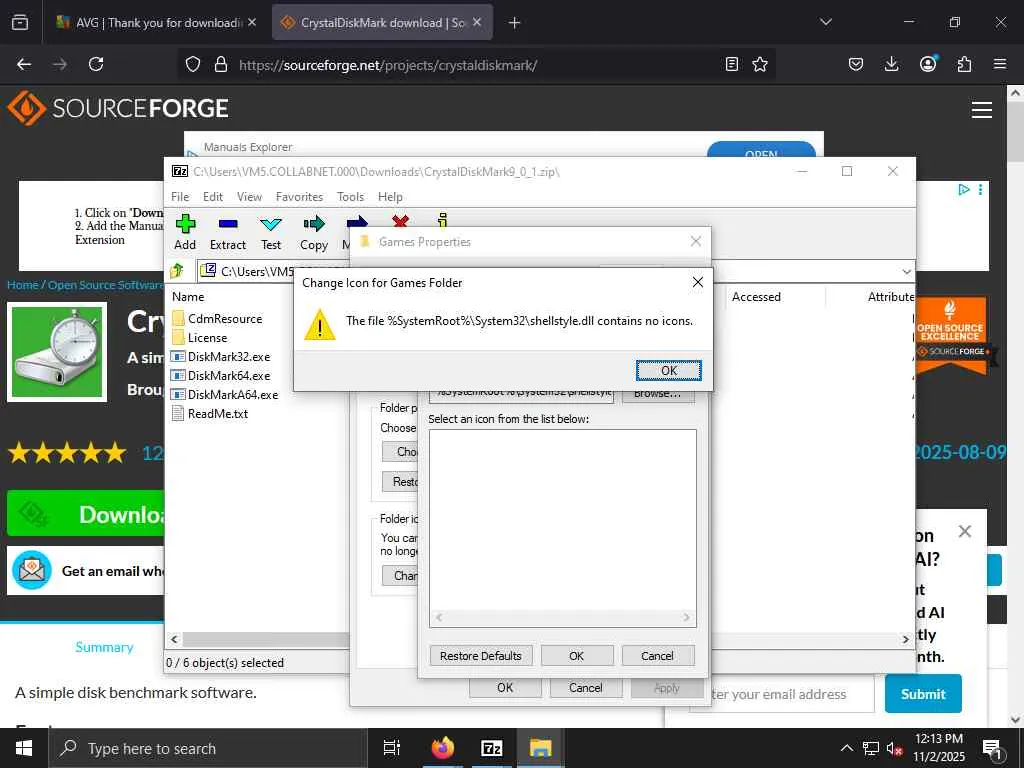Open Firefox extensions puzzle icon

pyautogui.click(x=964, y=64)
